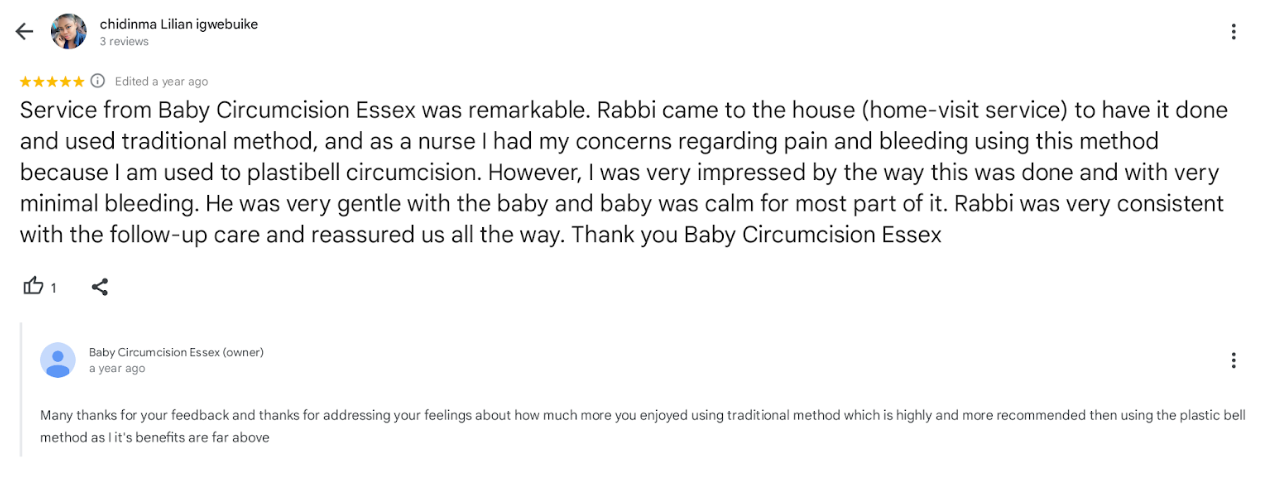The image size is (1262, 482).
Task: Click the like count next to thumbs-up
Action: pos(54,288)
